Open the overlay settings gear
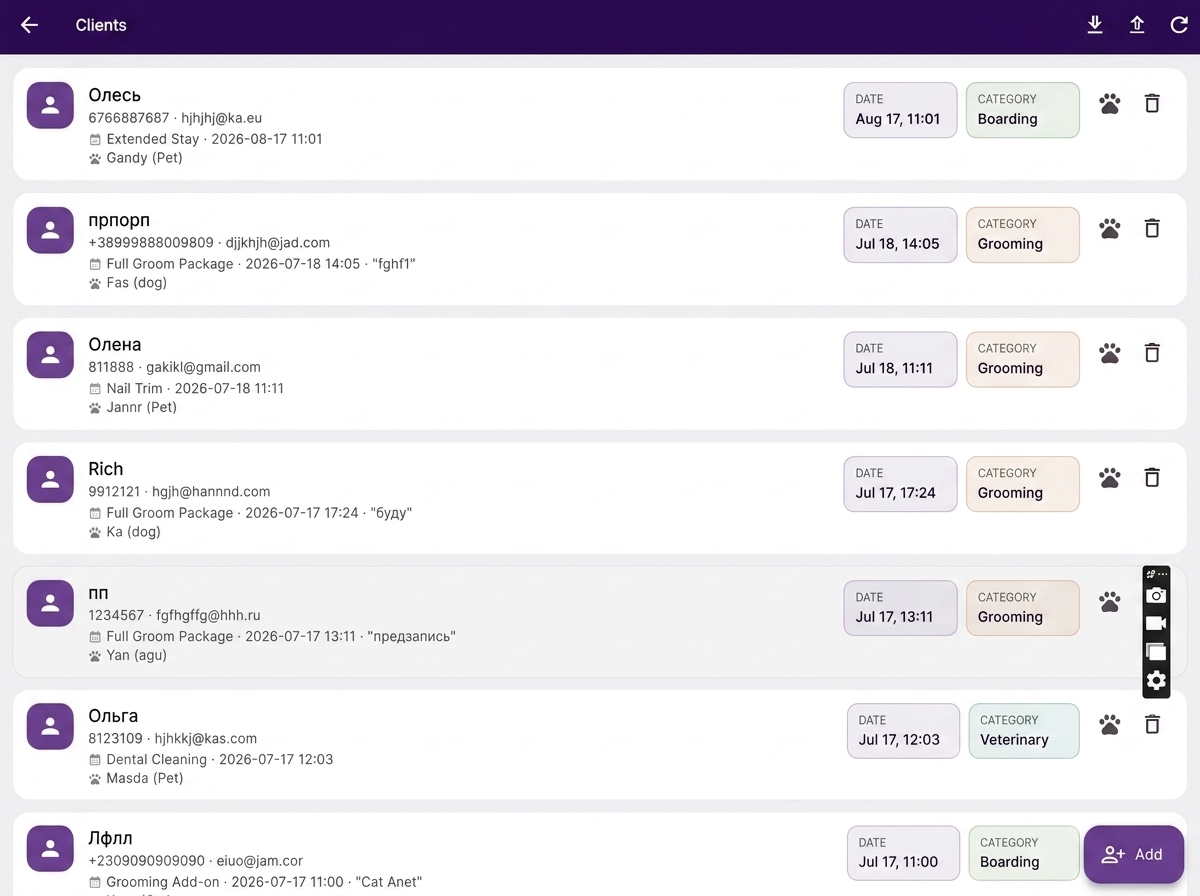Viewport: 1200px width, 896px height. click(x=1156, y=681)
